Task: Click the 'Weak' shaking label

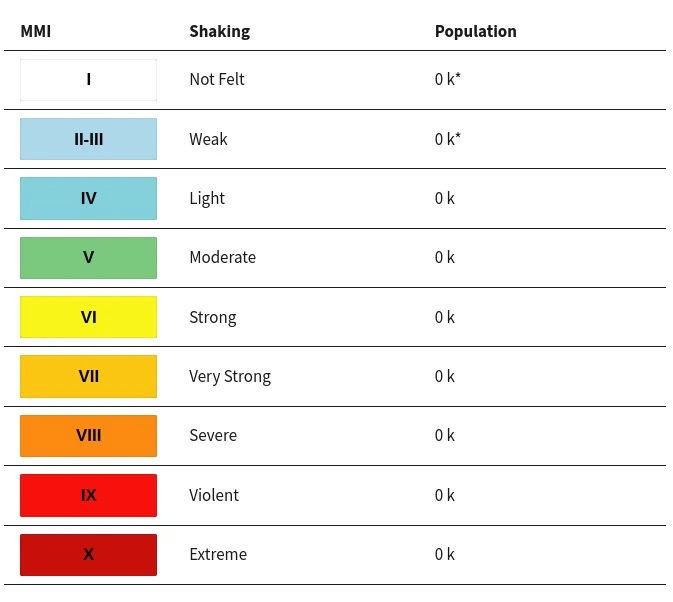Action: (x=208, y=139)
